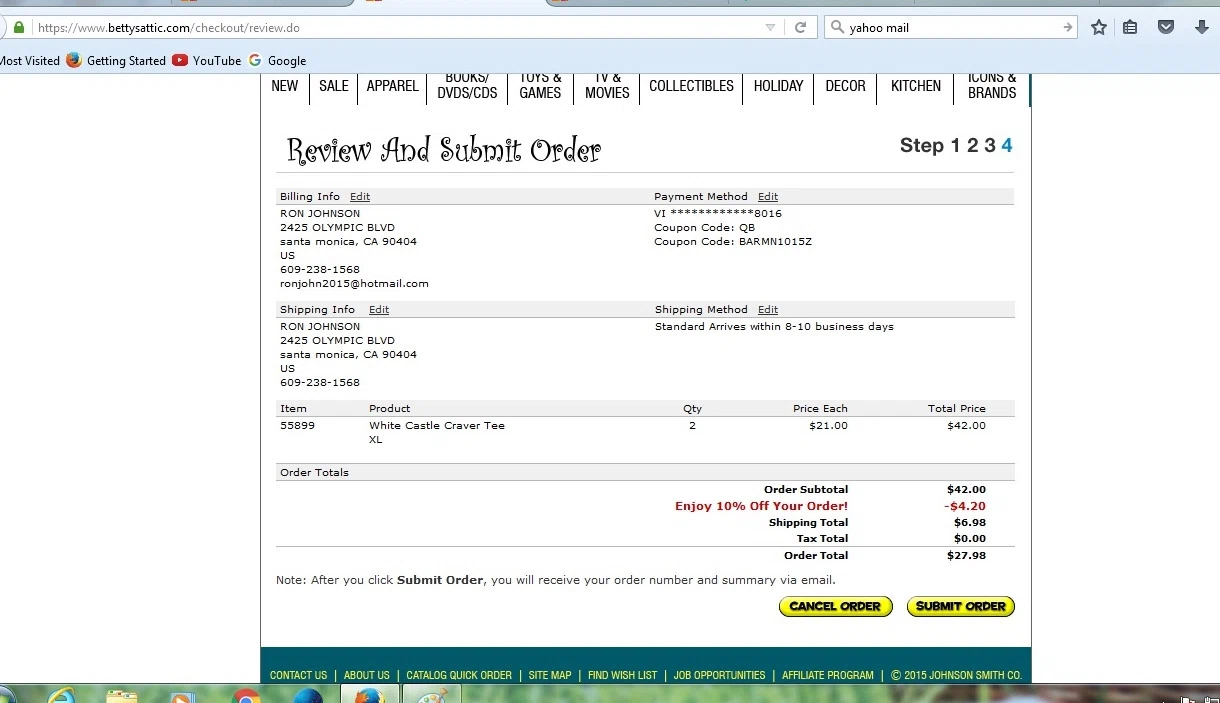Click the green padlock security icon
Viewport: 1220px width, 703px height.
coord(18,28)
